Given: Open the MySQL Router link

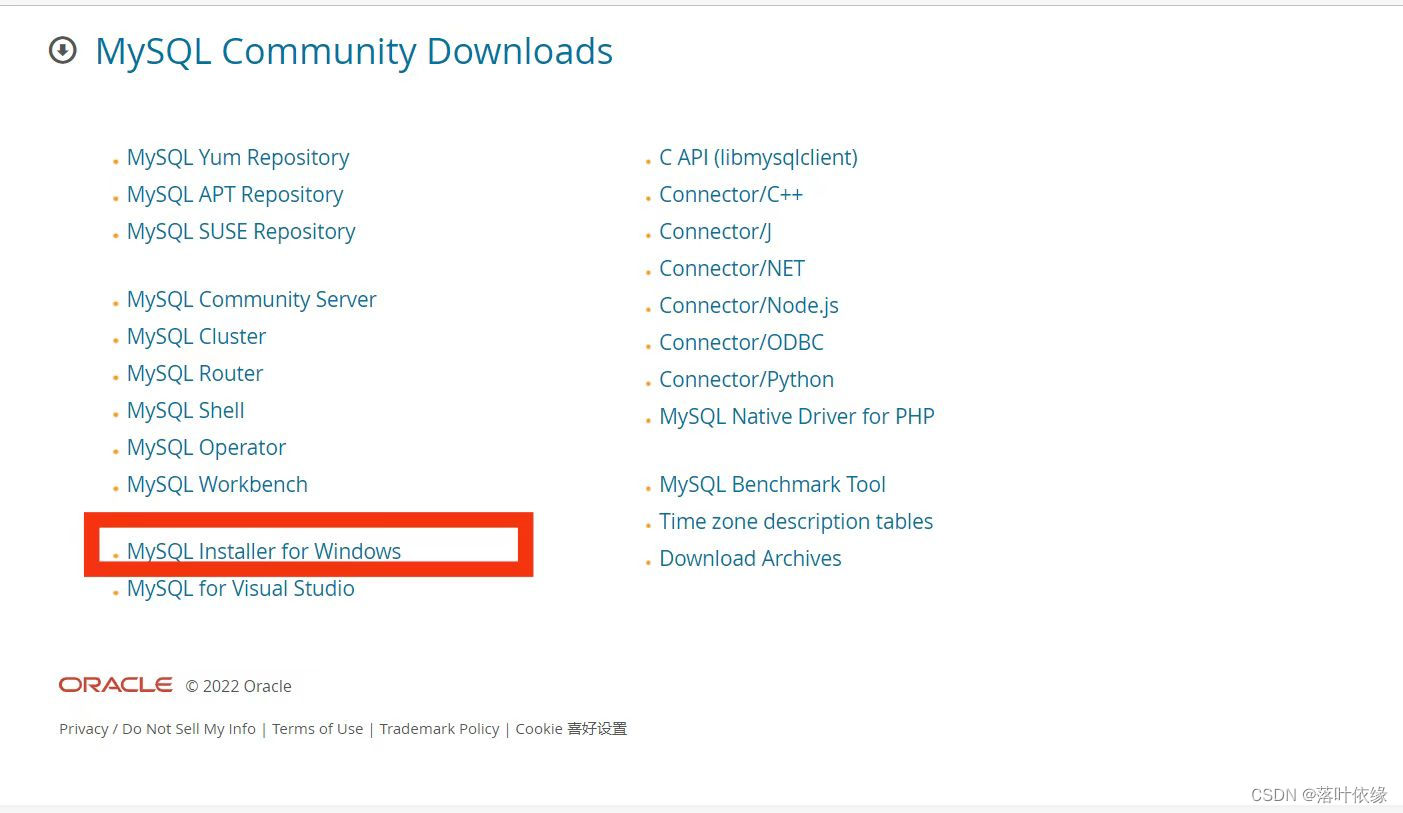Looking at the screenshot, I should point(195,374).
